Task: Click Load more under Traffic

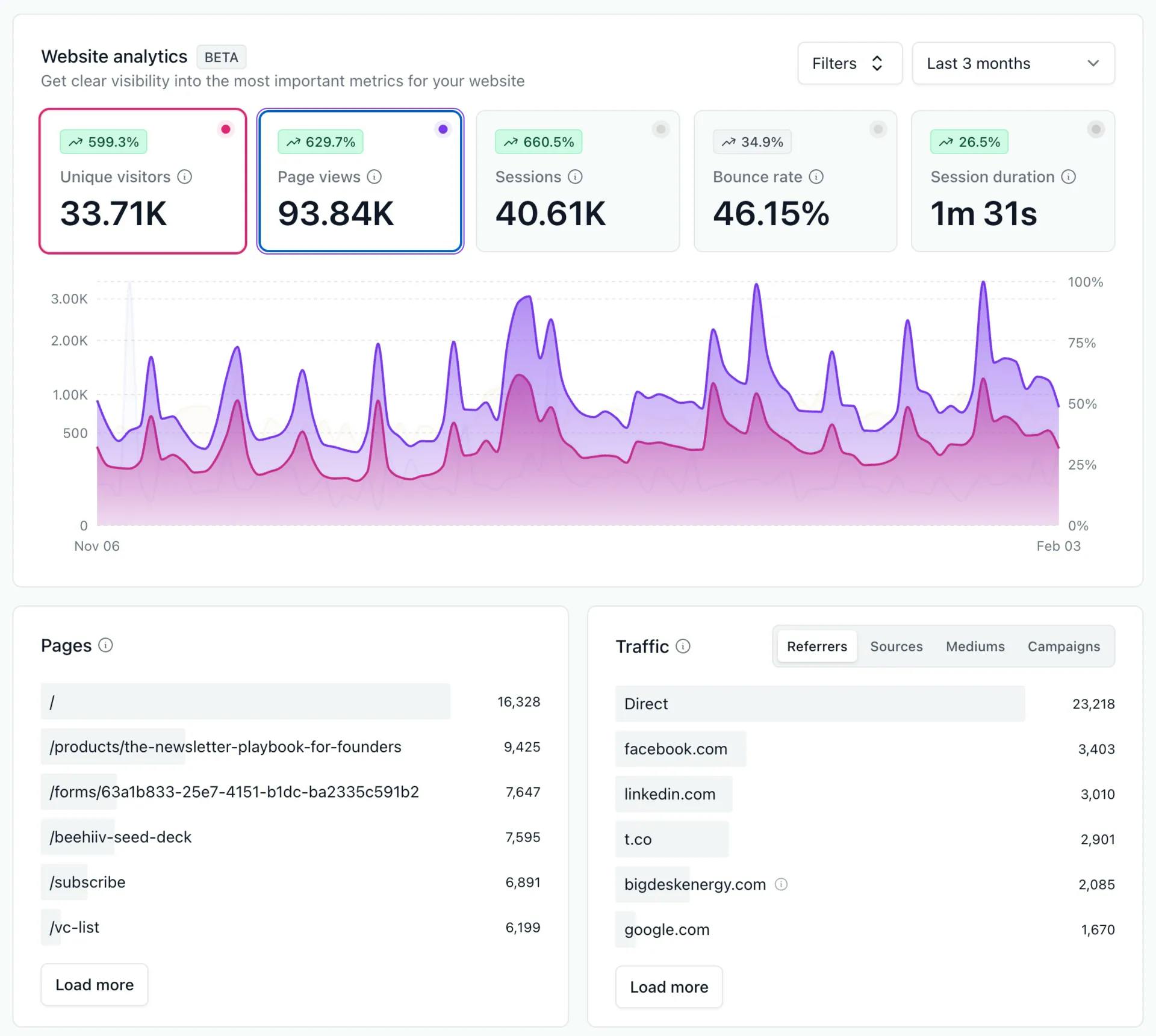Action: pyautogui.click(x=668, y=987)
